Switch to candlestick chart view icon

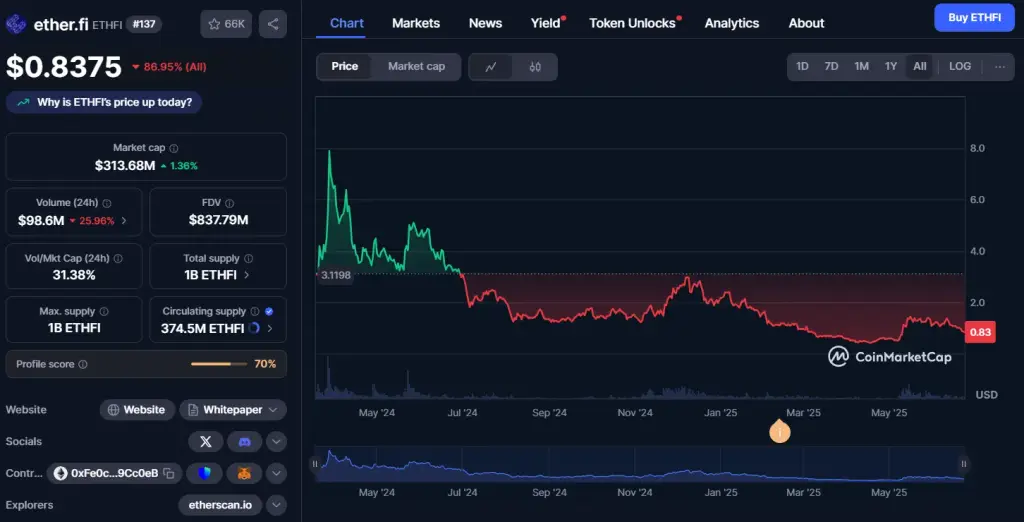(536, 67)
